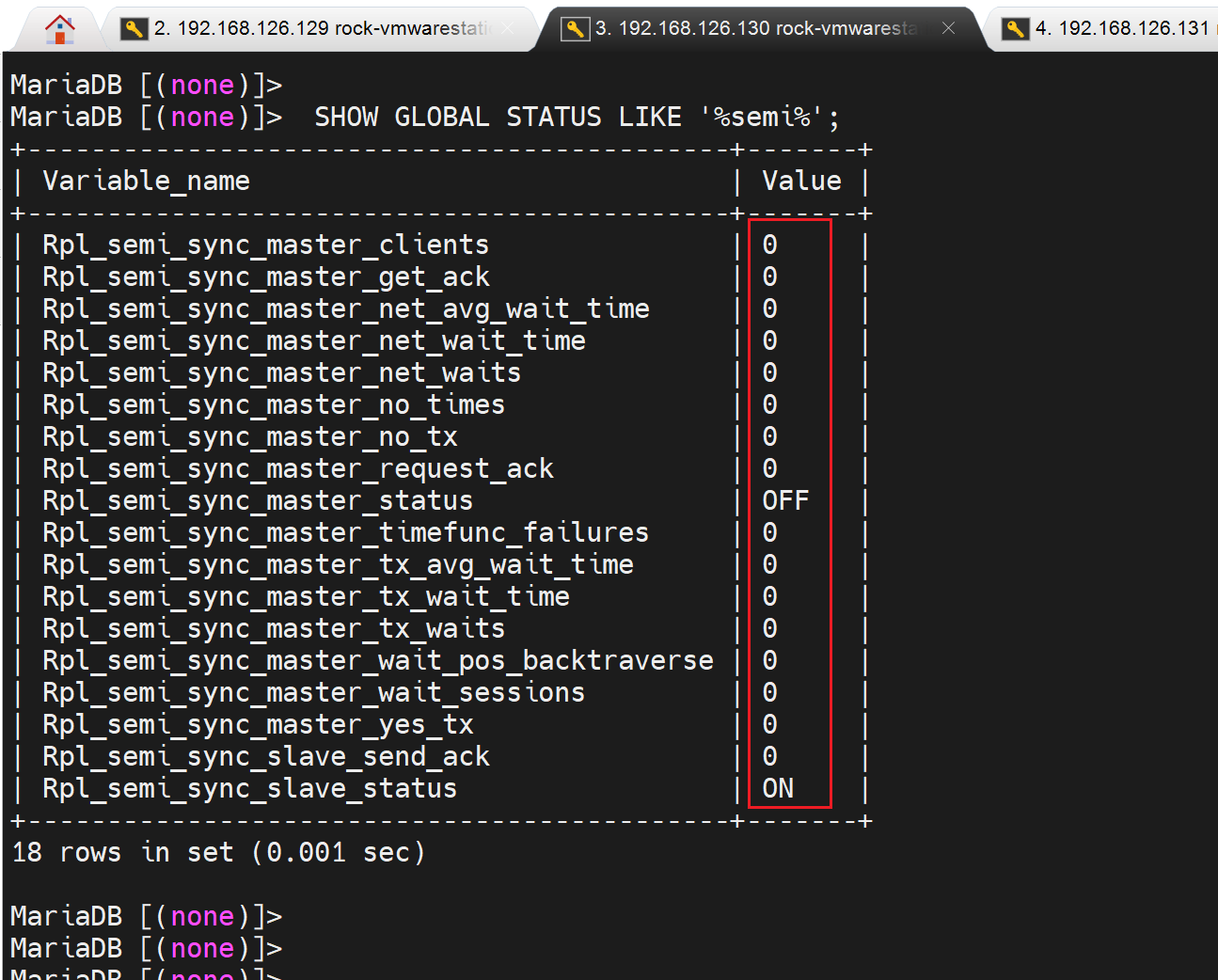The image size is (1218, 980).
Task: Click Rpl_semi_sync_master_net_avg_wait_time text
Action: pyautogui.click(x=346, y=308)
